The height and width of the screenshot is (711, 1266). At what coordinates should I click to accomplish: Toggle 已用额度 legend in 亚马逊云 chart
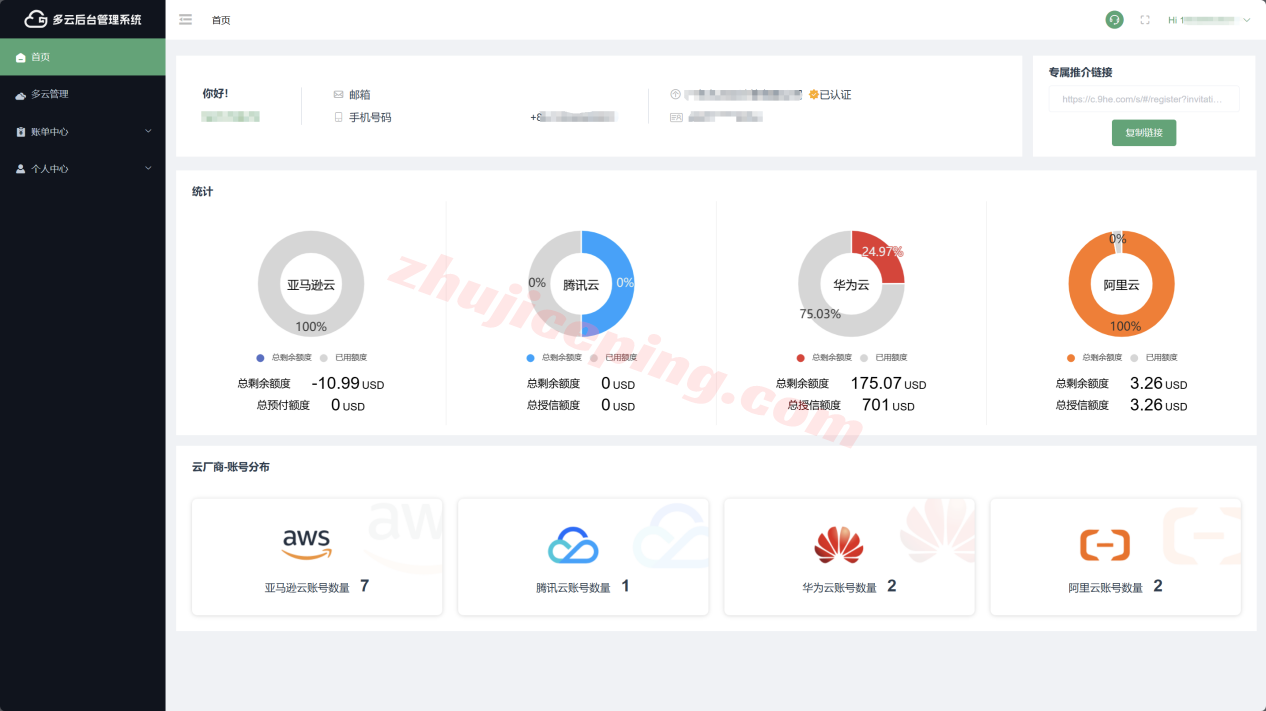coord(344,357)
